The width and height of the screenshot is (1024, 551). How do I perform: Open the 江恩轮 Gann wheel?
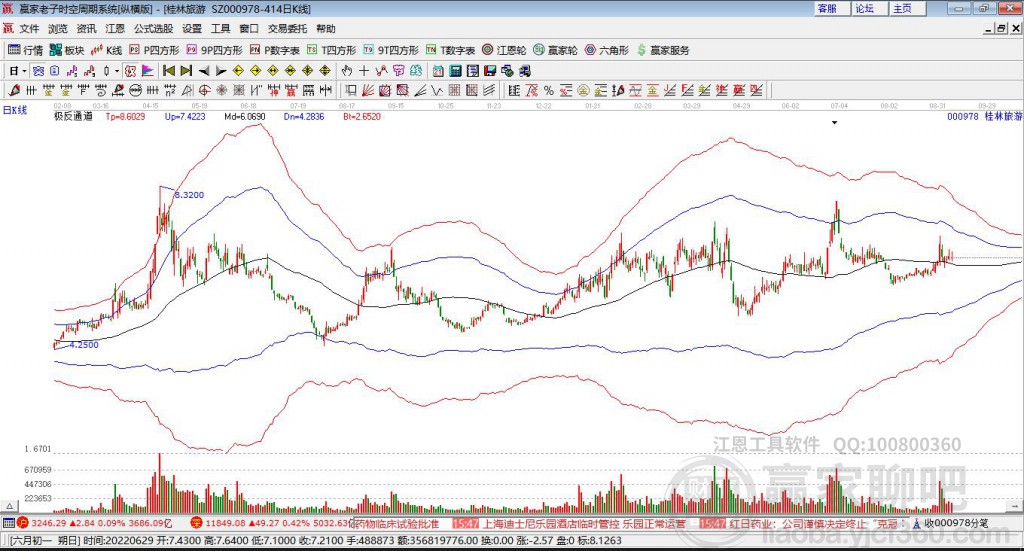[x=504, y=50]
